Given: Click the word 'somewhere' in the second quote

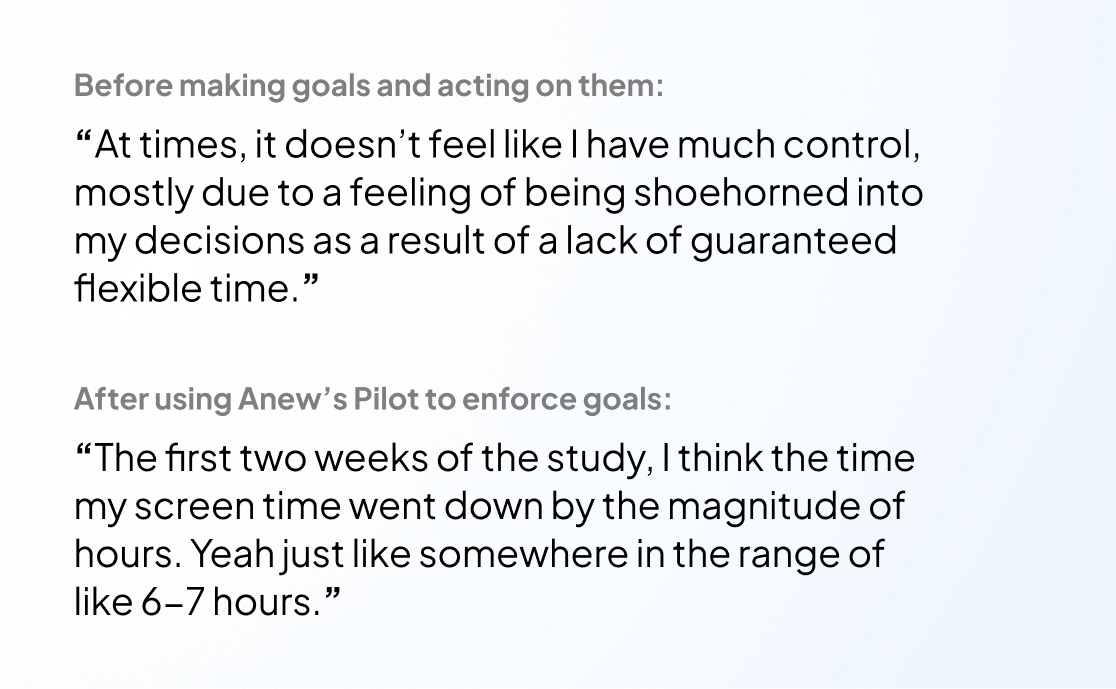Looking at the screenshot, I should tap(484, 554).
